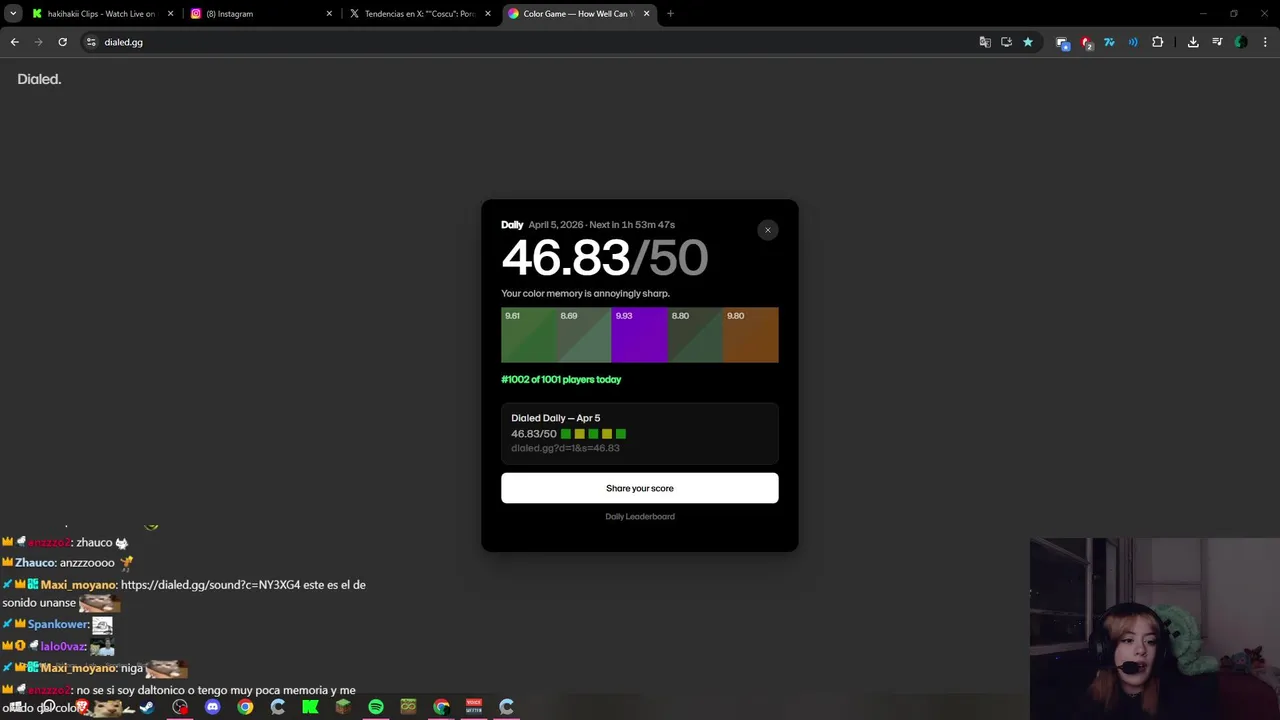Screen dimensions: 1280x720
Task: Click the lalo0vaz chat username
Action: point(63,646)
